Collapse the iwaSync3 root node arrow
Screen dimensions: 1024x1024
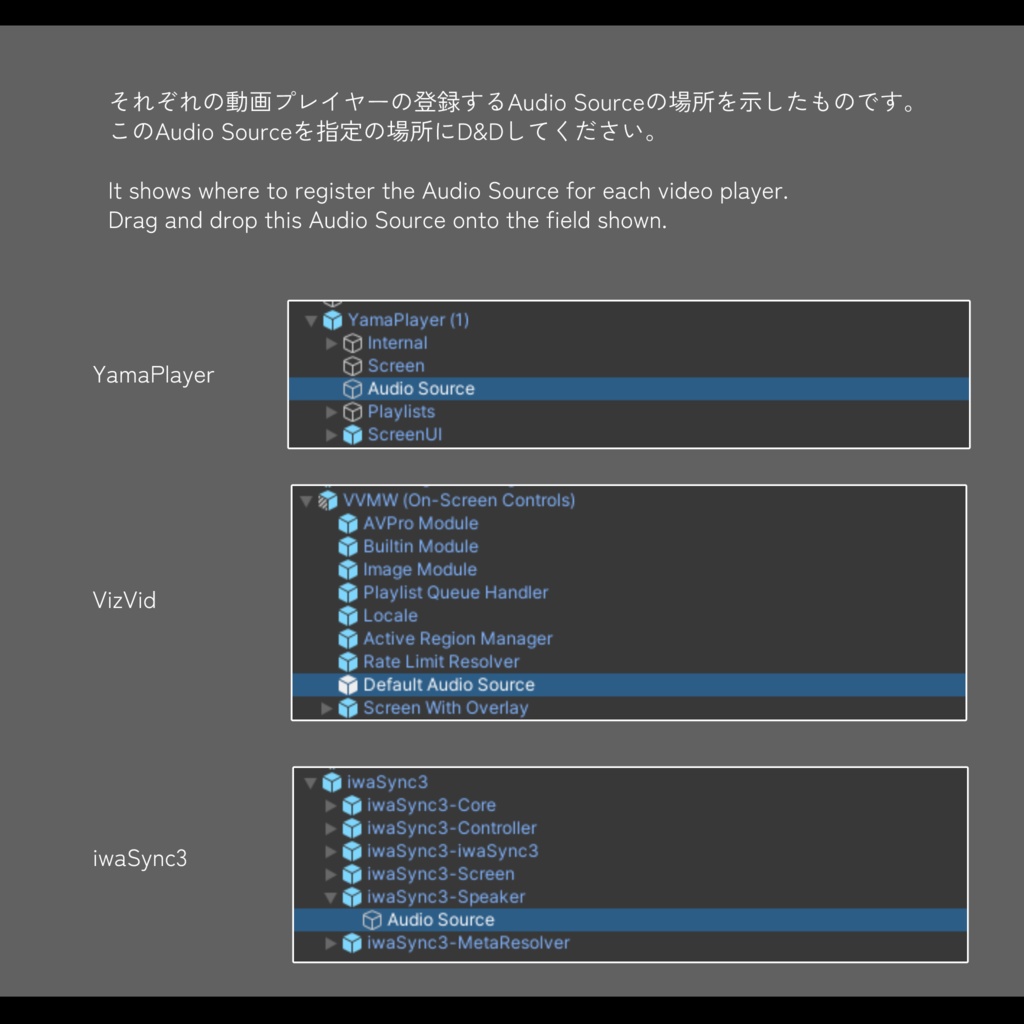point(310,782)
